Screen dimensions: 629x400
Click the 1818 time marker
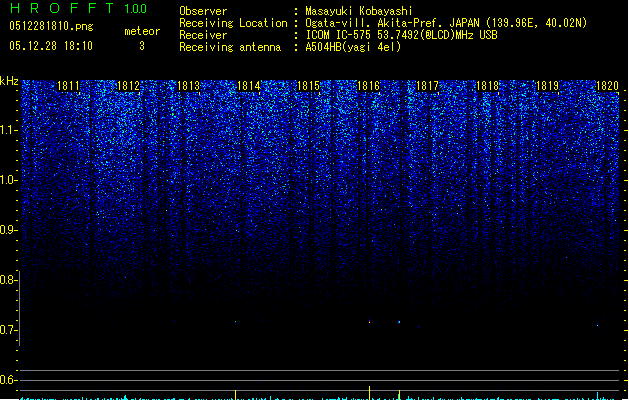click(x=487, y=86)
